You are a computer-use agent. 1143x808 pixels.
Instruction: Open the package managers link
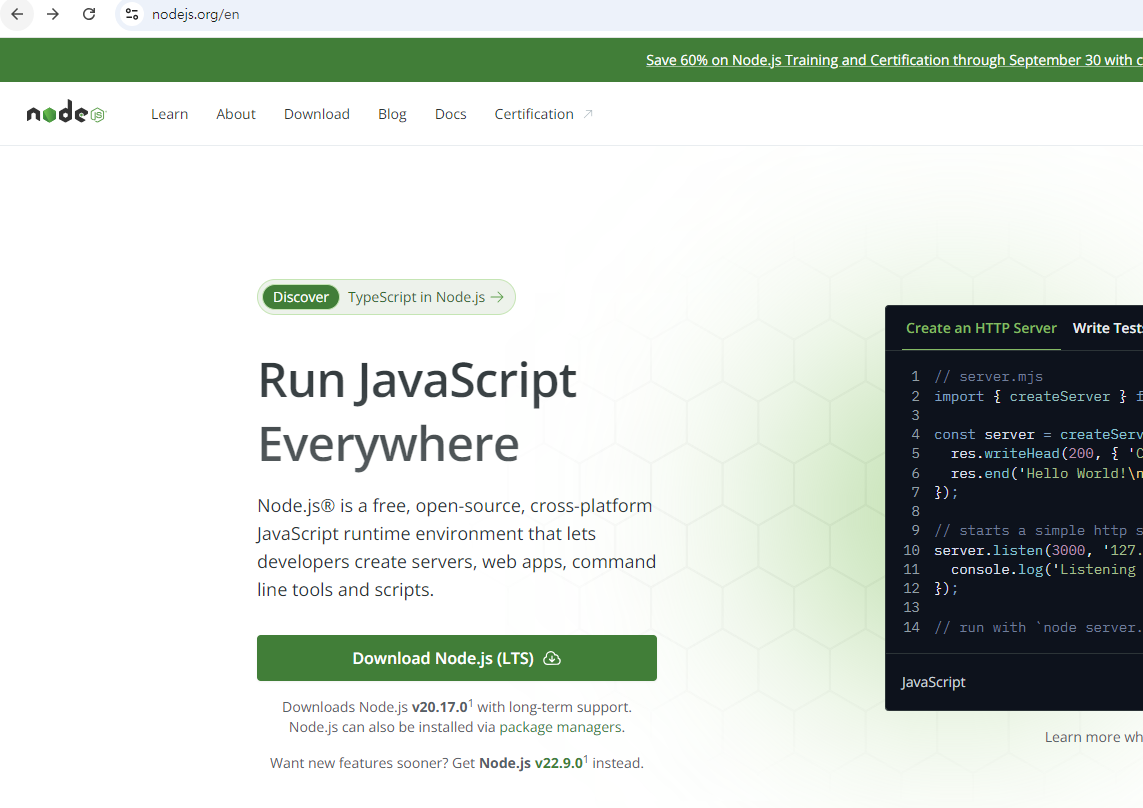[561, 727]
